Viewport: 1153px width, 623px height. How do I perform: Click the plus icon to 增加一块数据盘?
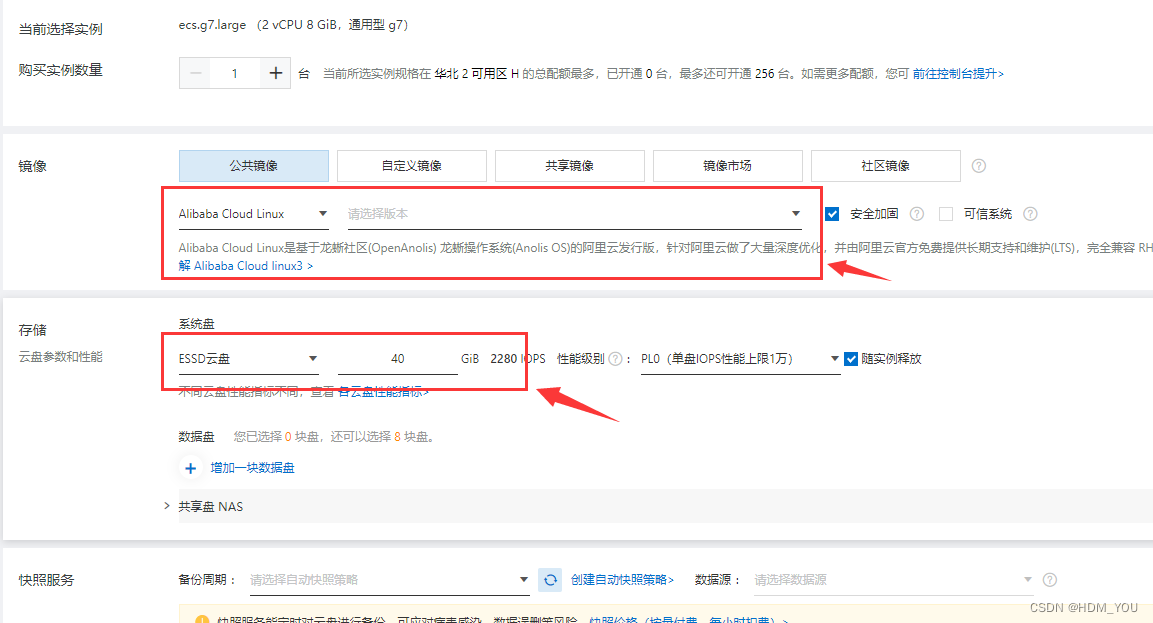pos(191,467)
